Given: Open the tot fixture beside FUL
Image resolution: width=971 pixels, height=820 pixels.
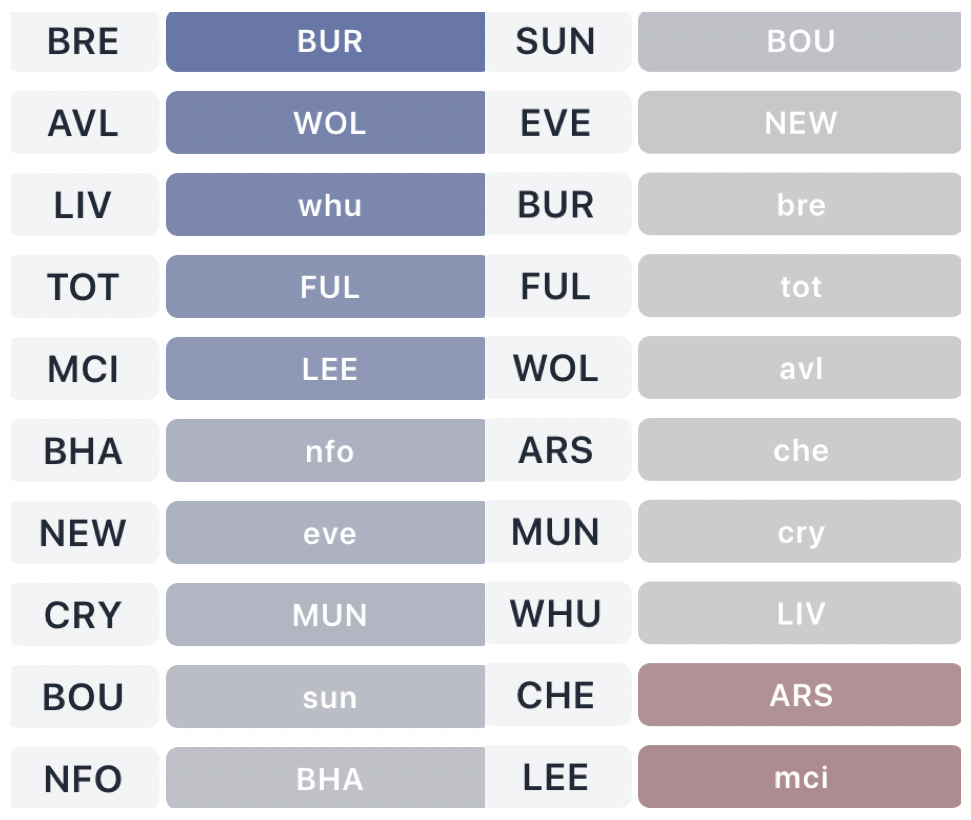Looking at the screenshot, I should click(800, 287).
